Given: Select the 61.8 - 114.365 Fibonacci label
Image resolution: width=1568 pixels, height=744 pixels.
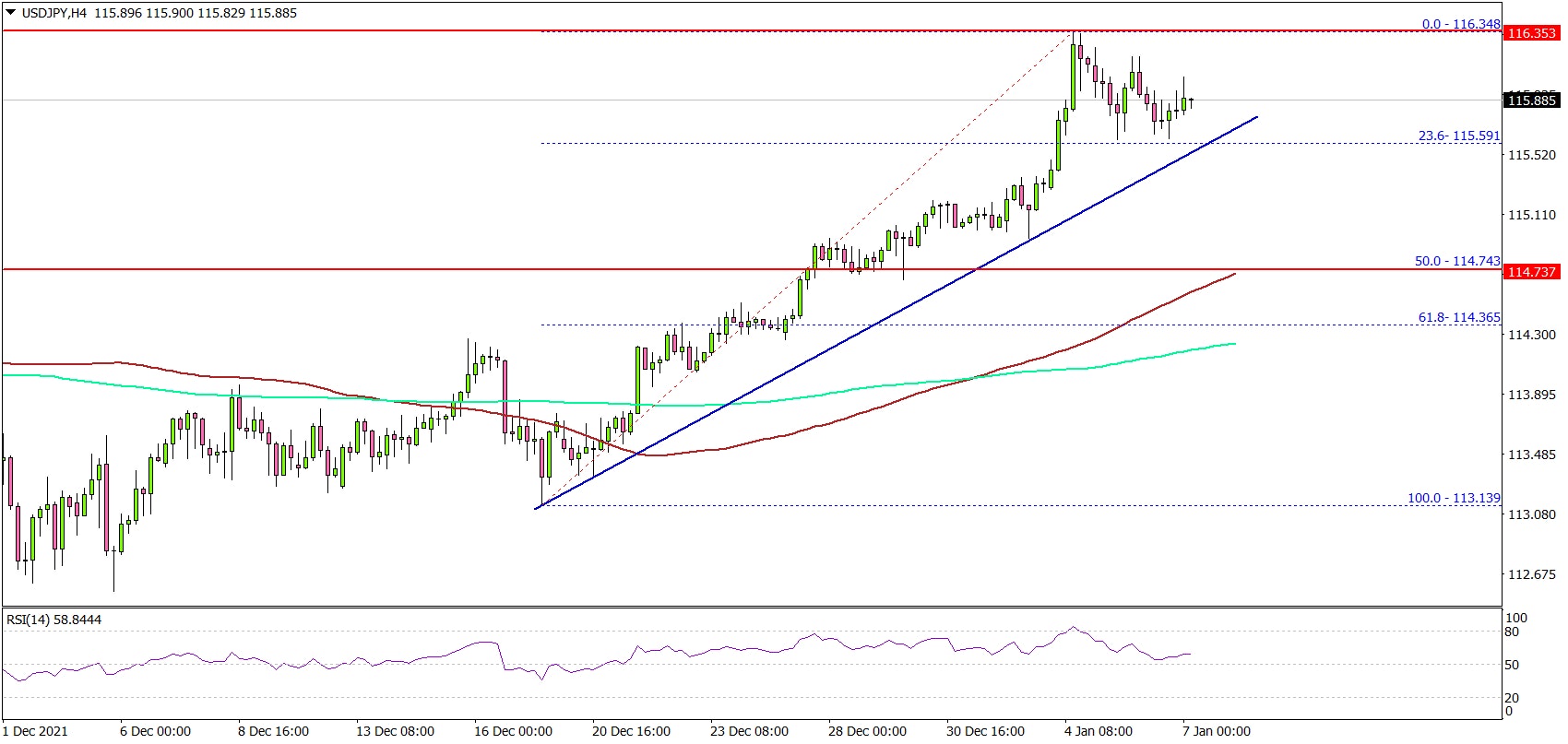Looking at the screenshot, I should pyautogui.click(x=1459, y=317).
